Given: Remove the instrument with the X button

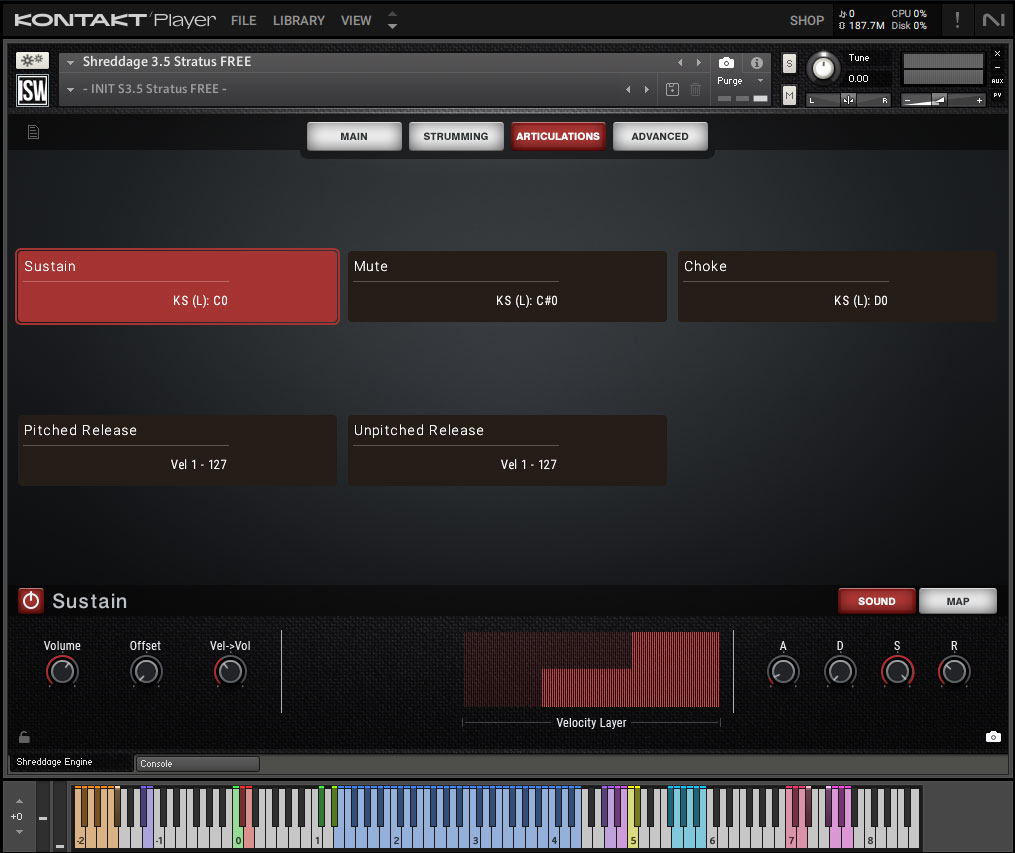Looking at the screenshot, I should pyautogui.click(x=998, y=54).
